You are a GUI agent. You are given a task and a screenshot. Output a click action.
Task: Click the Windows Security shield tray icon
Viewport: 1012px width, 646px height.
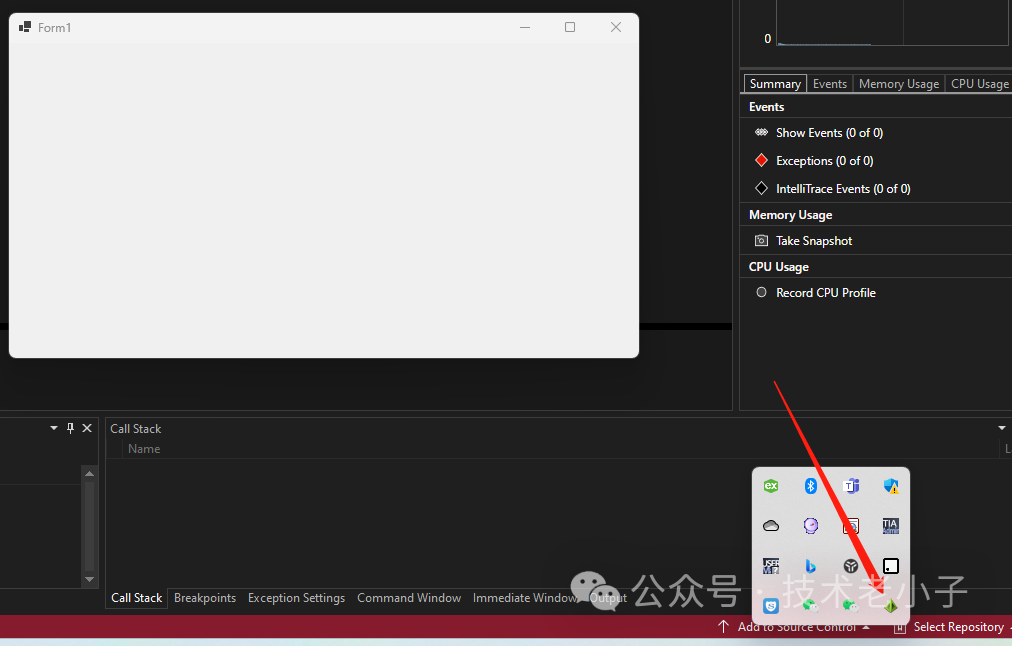(890, 486)
